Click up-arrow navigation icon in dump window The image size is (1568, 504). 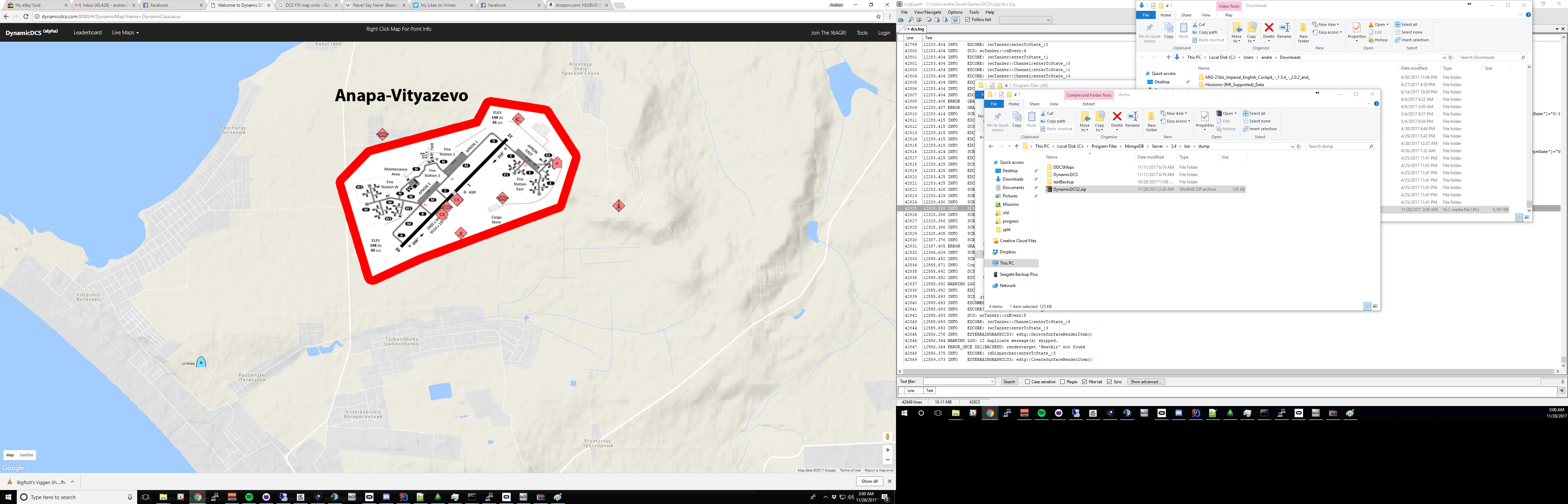[x=1016, y=146]
